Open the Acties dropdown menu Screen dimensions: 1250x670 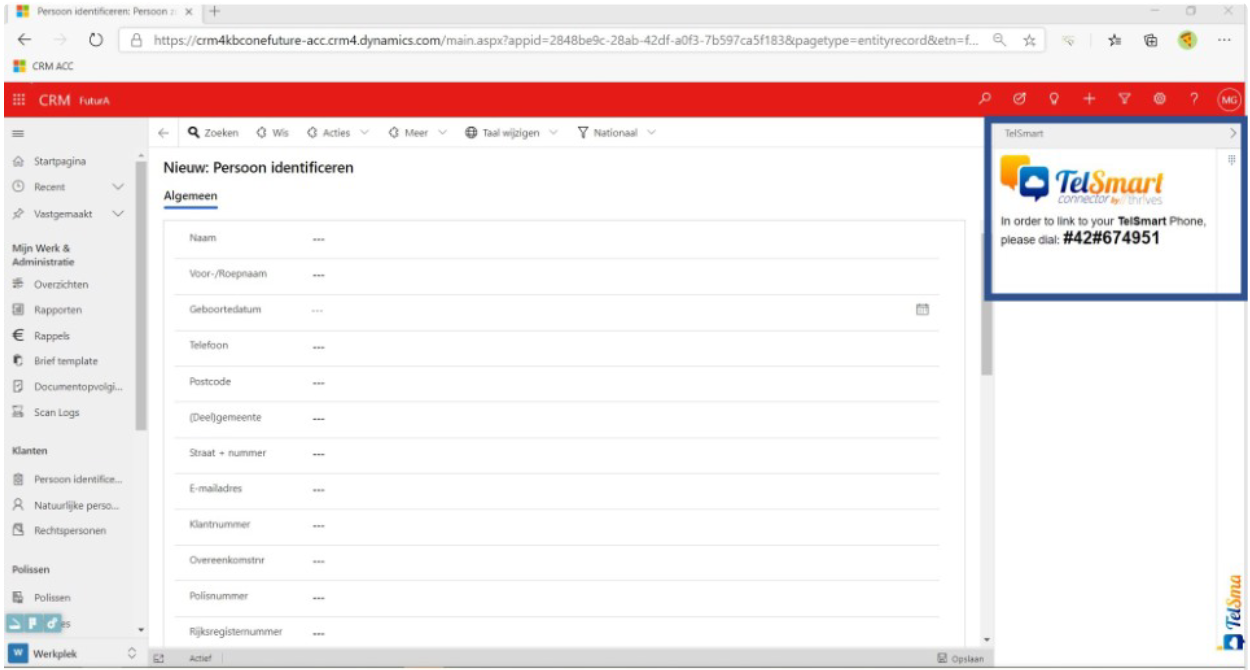[337, 133]
